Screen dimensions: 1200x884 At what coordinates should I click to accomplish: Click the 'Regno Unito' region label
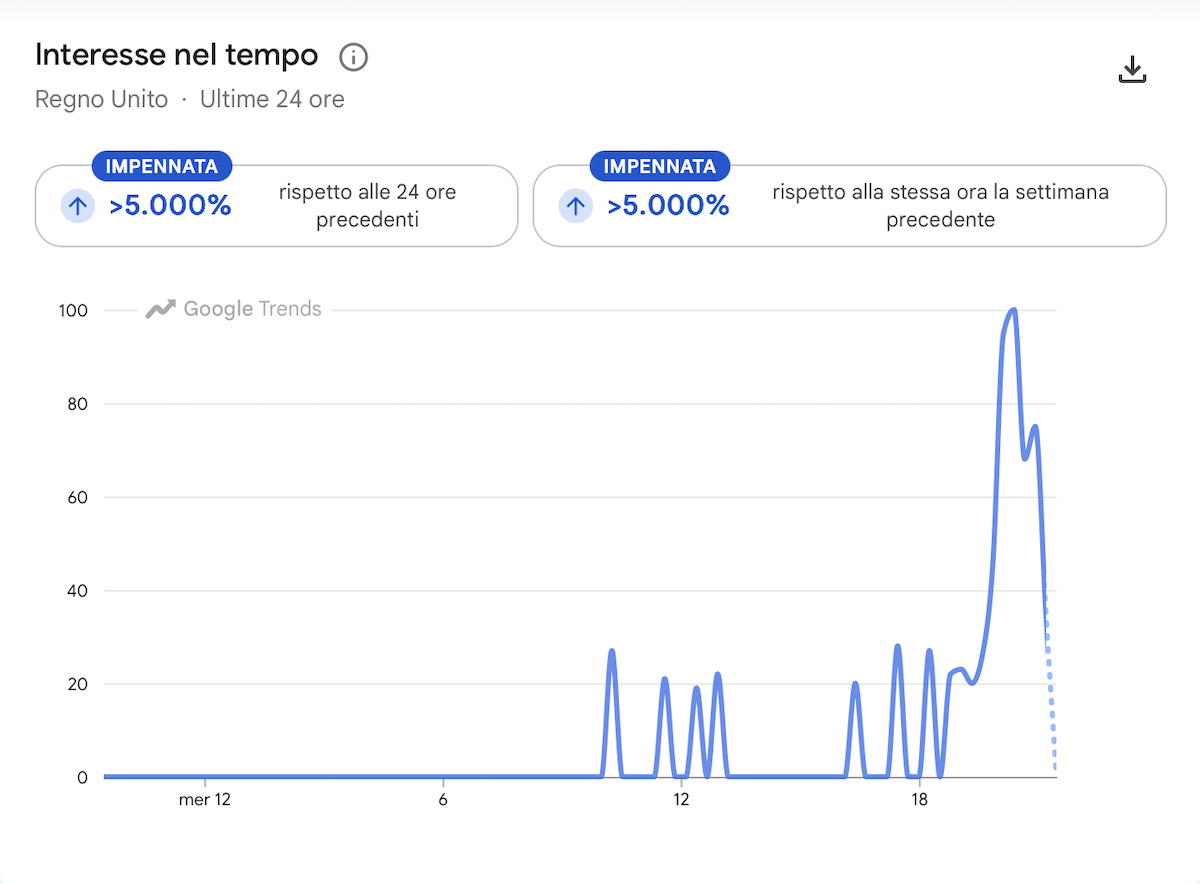[101, 100]
